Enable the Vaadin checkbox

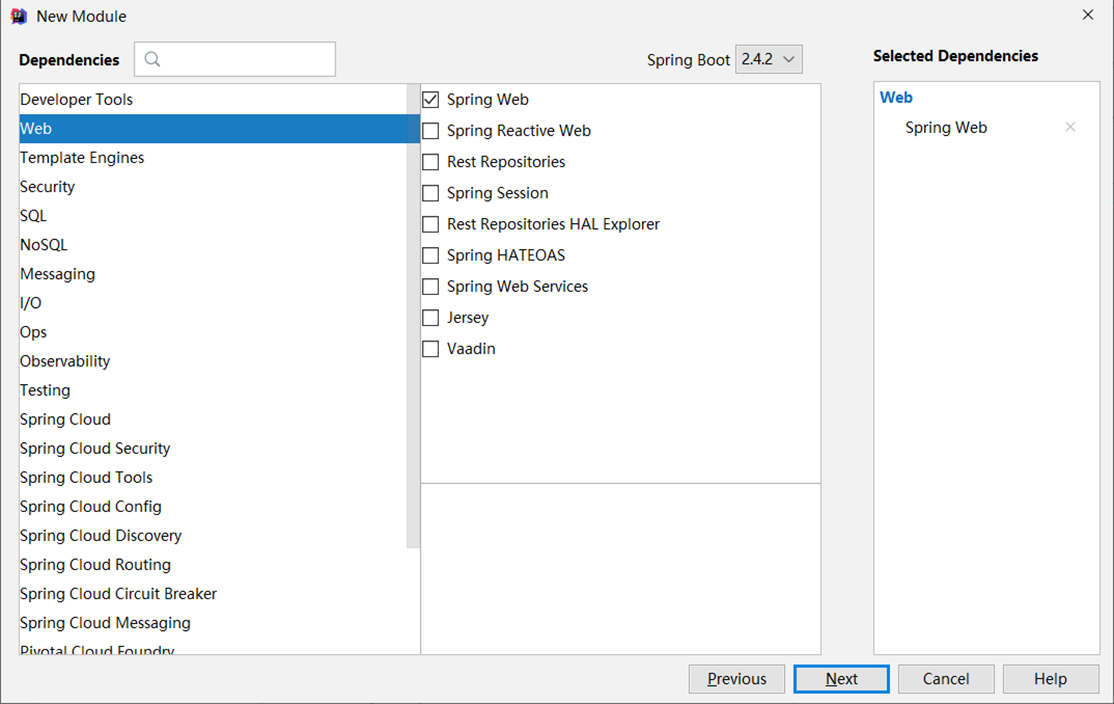pyautogui.click(x=431, y=349)
